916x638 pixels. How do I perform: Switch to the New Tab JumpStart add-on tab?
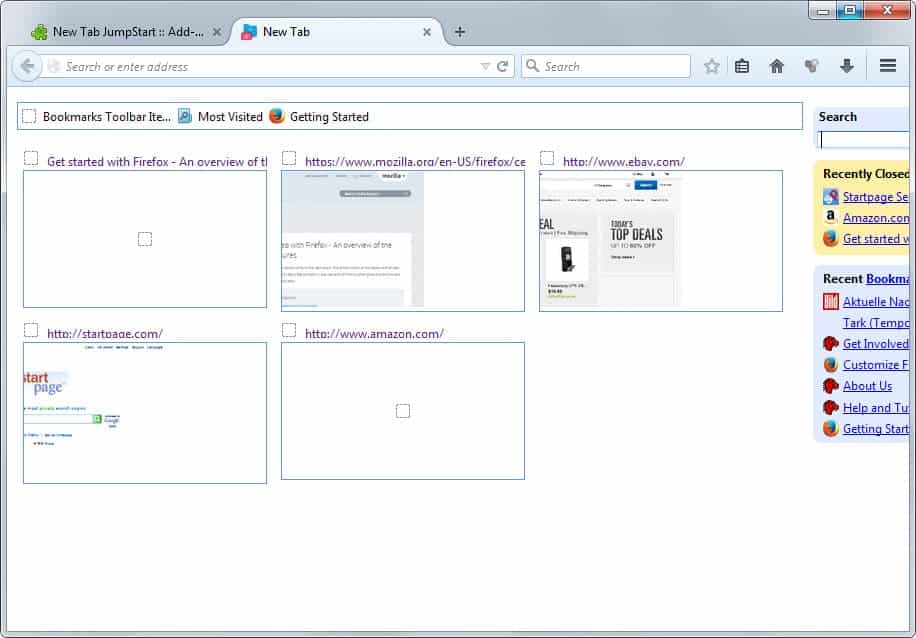pyautogui.click(x=127, y=32)
